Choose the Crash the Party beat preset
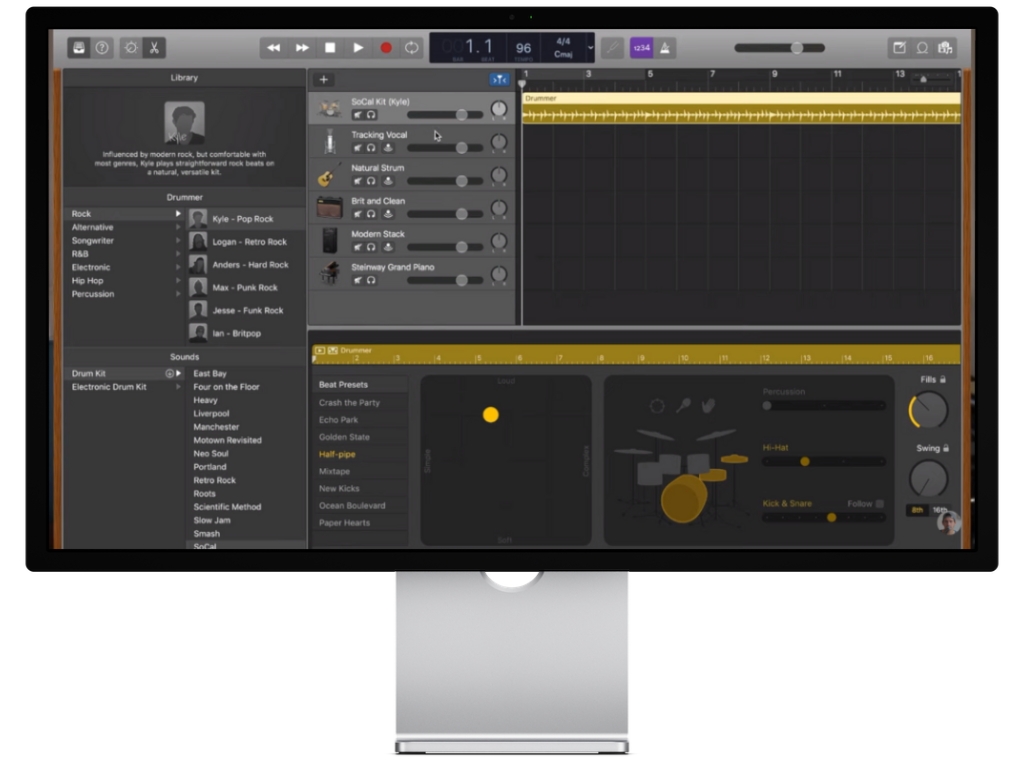Viewport: 1024px width, 768px height. pos(349,403)
